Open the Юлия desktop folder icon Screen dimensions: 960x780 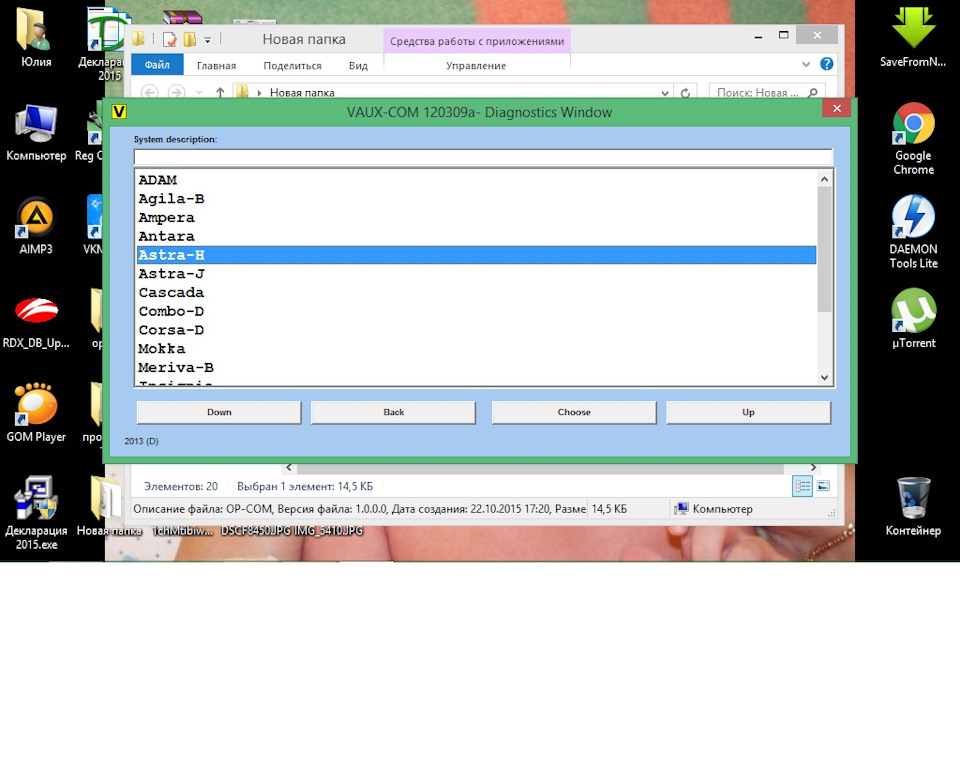click(x=36, y=37)
